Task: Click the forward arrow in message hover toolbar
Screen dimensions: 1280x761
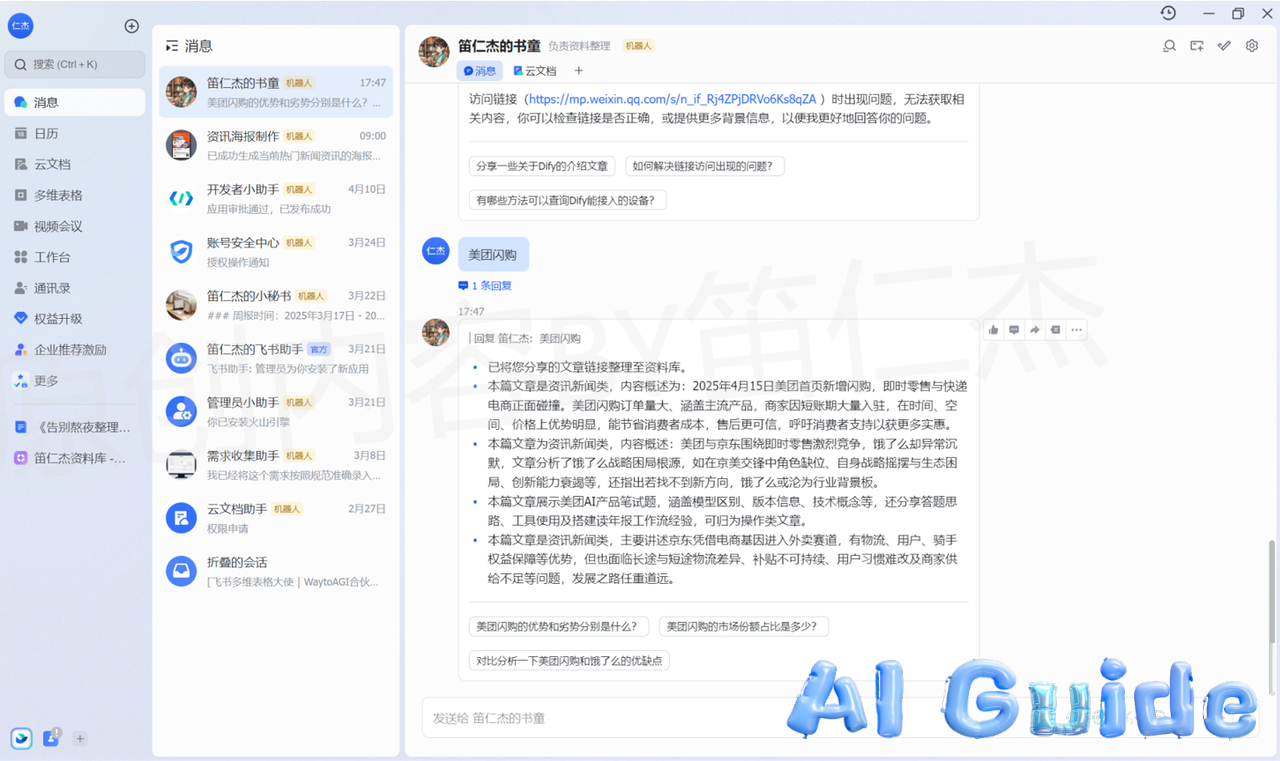Action: 1035,330
